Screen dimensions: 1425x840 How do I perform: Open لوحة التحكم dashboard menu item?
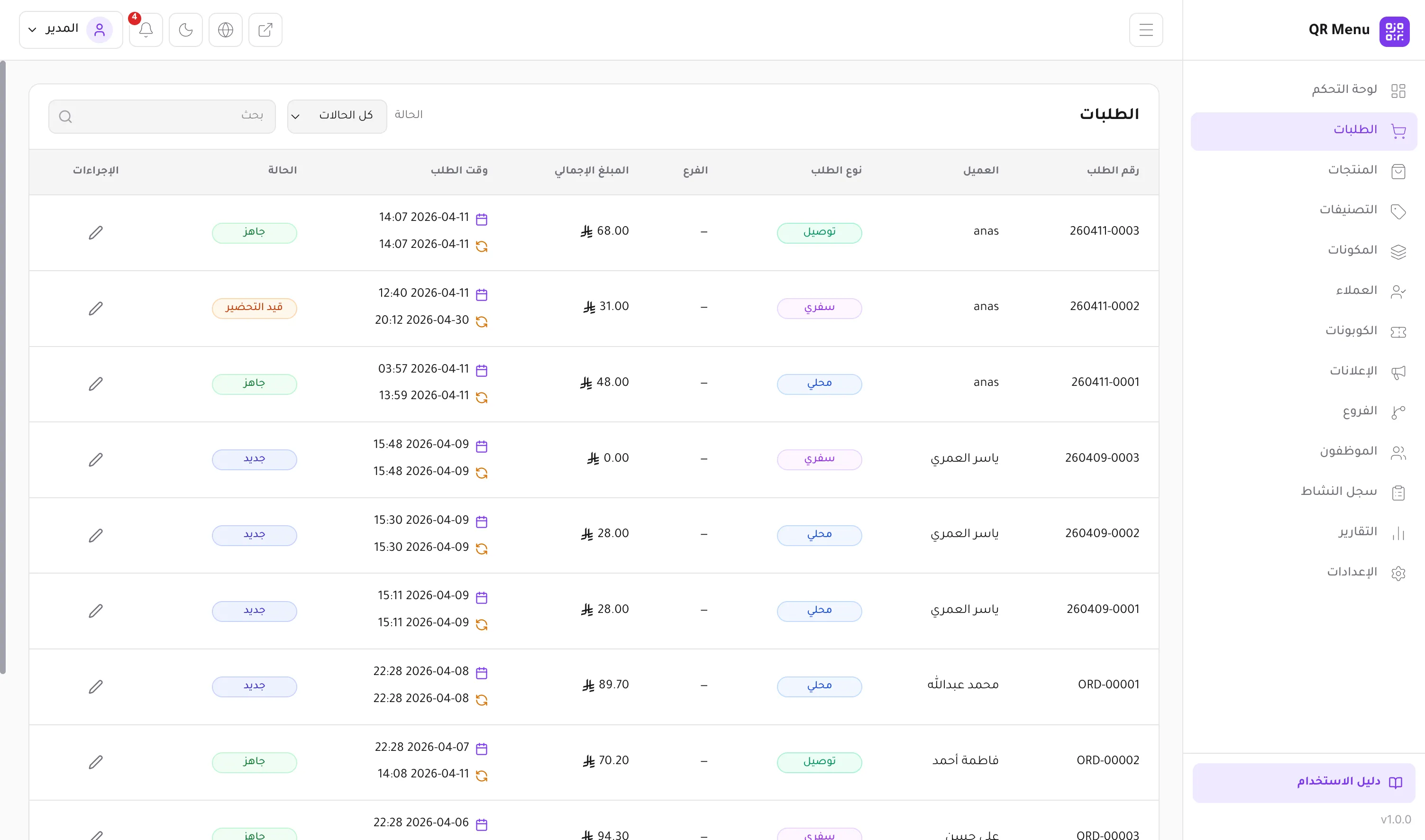point(1304,91)
